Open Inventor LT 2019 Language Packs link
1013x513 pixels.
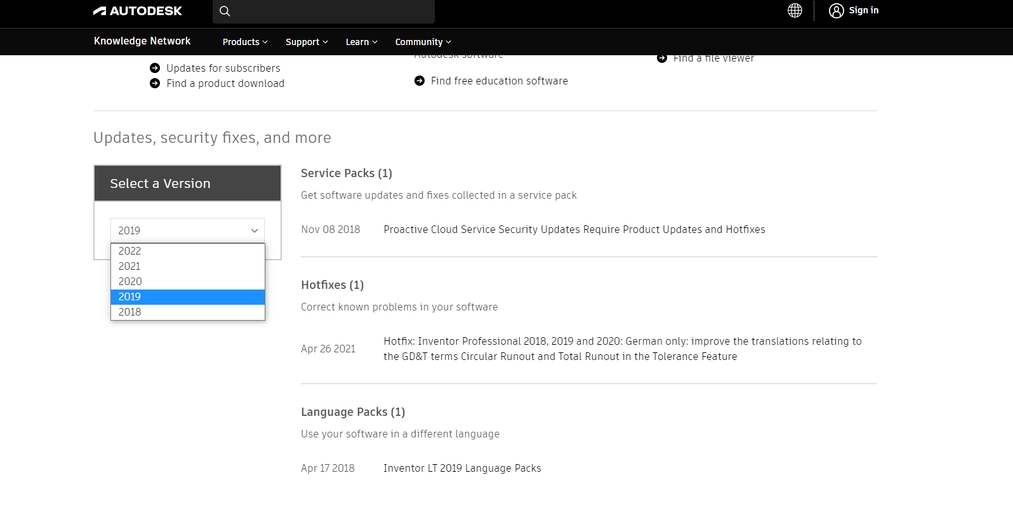[x=462, y=468]
